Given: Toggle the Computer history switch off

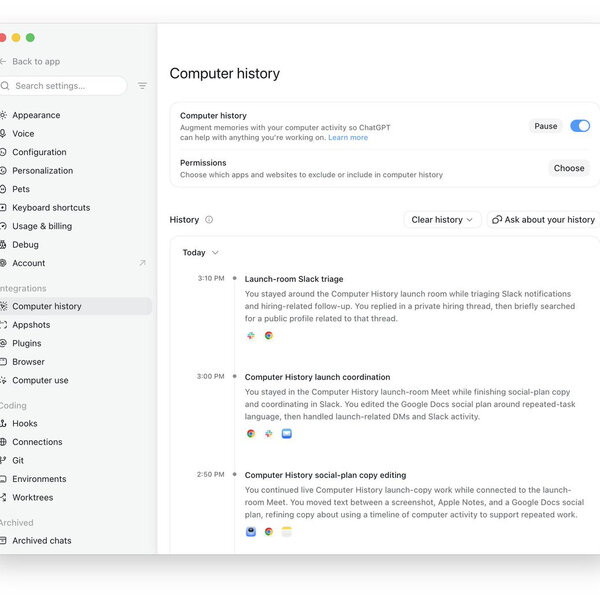Looking at the screenshot, I should pyautogui.click(x=580, y=126).
